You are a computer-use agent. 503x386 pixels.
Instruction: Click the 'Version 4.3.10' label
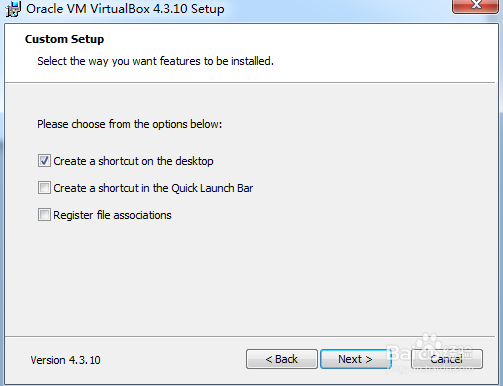point(65,360)
